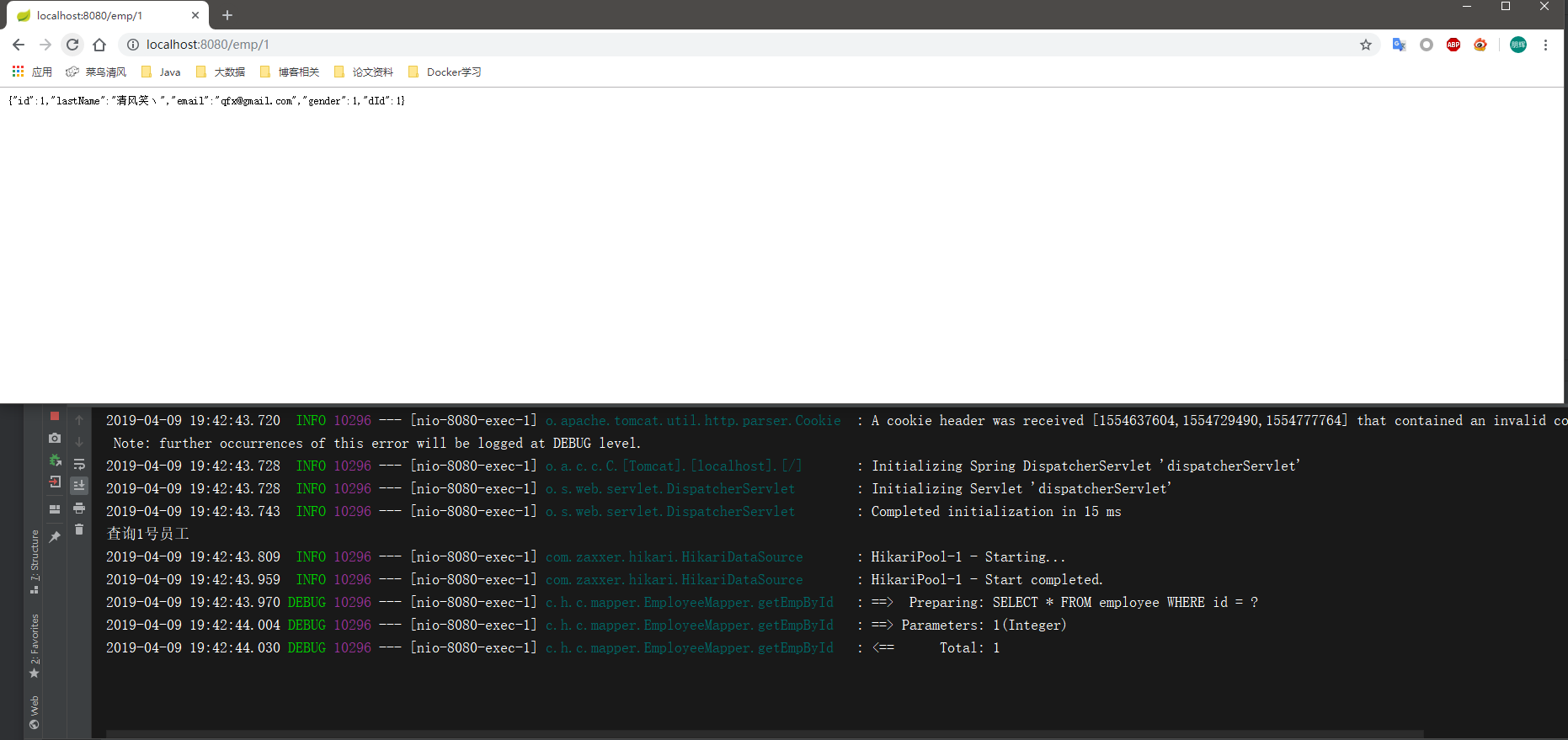Click the gray circle extension icon
1568x740 pixels.
1427,45
